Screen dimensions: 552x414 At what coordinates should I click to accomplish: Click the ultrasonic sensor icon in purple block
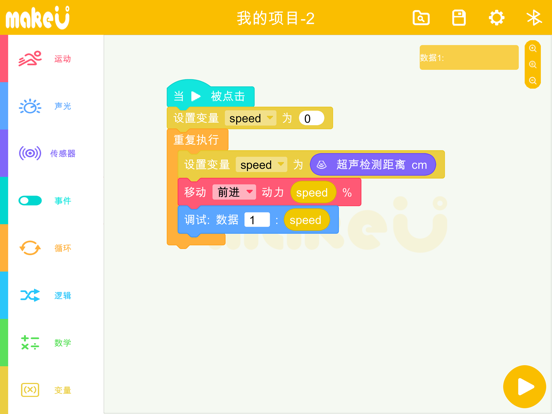321,165
